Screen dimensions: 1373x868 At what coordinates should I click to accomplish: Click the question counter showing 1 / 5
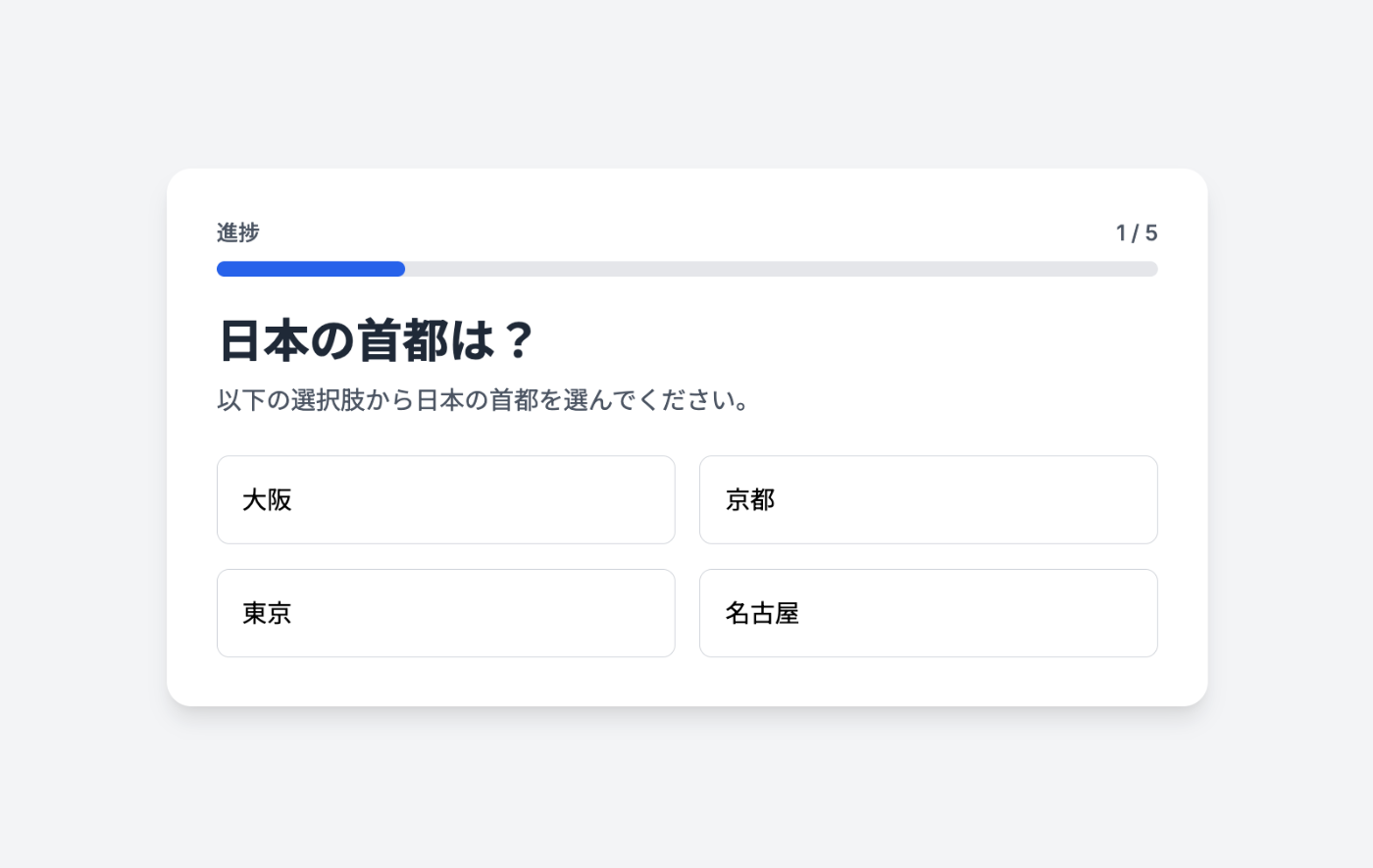(x=1136, y=233)
